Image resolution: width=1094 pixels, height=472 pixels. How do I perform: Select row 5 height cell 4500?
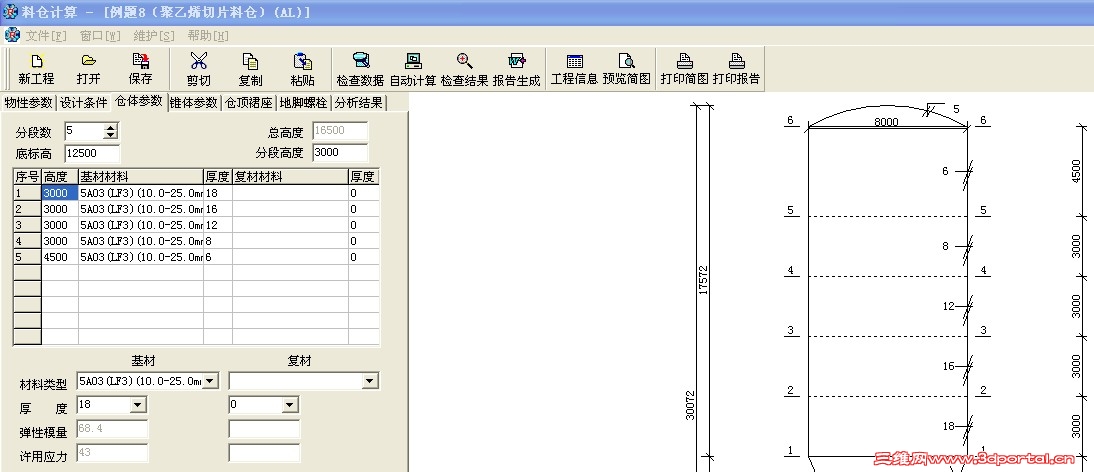click(x=59, y=257)
